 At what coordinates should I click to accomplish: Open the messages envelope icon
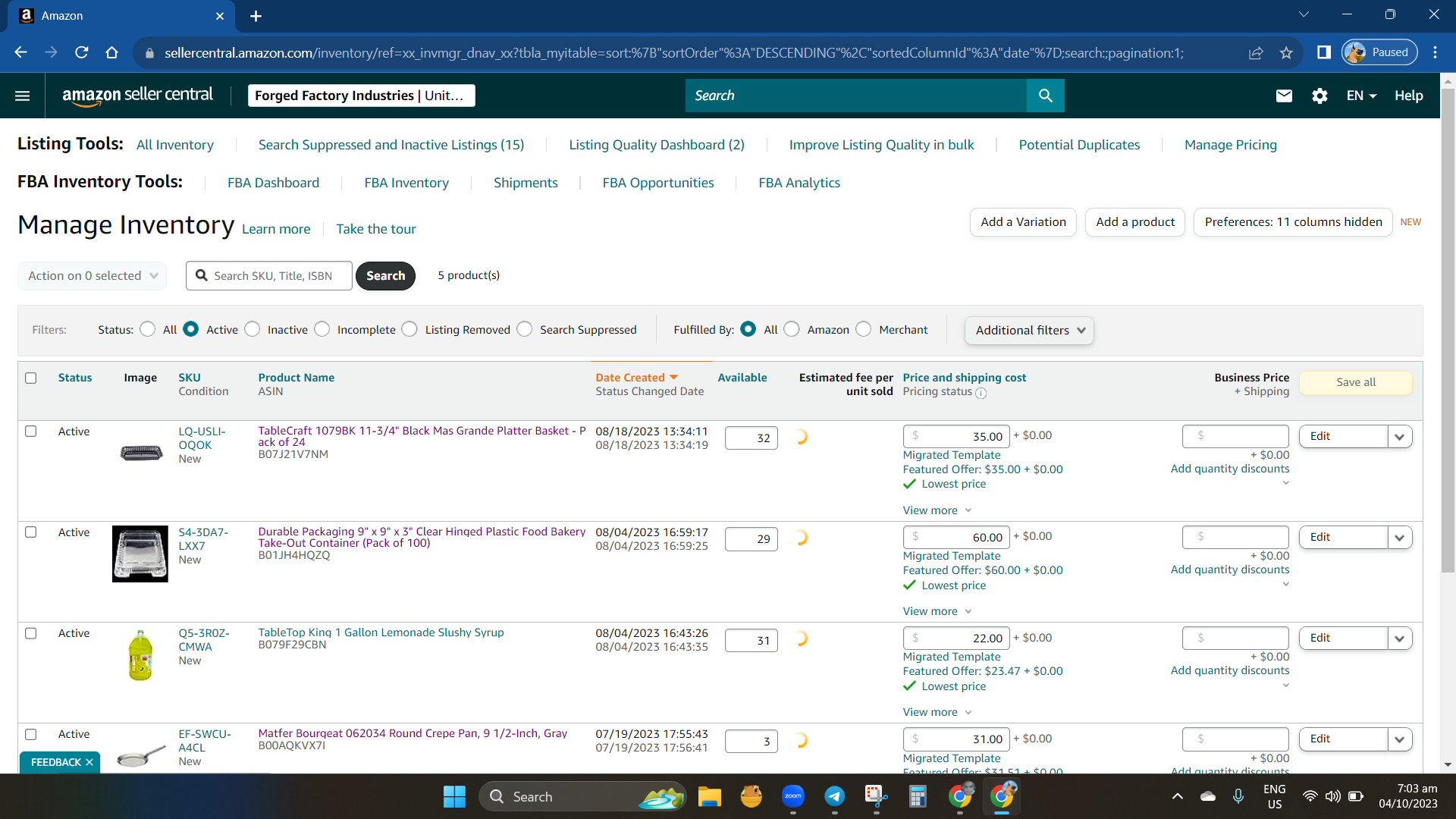click(x=1284, y=96)
